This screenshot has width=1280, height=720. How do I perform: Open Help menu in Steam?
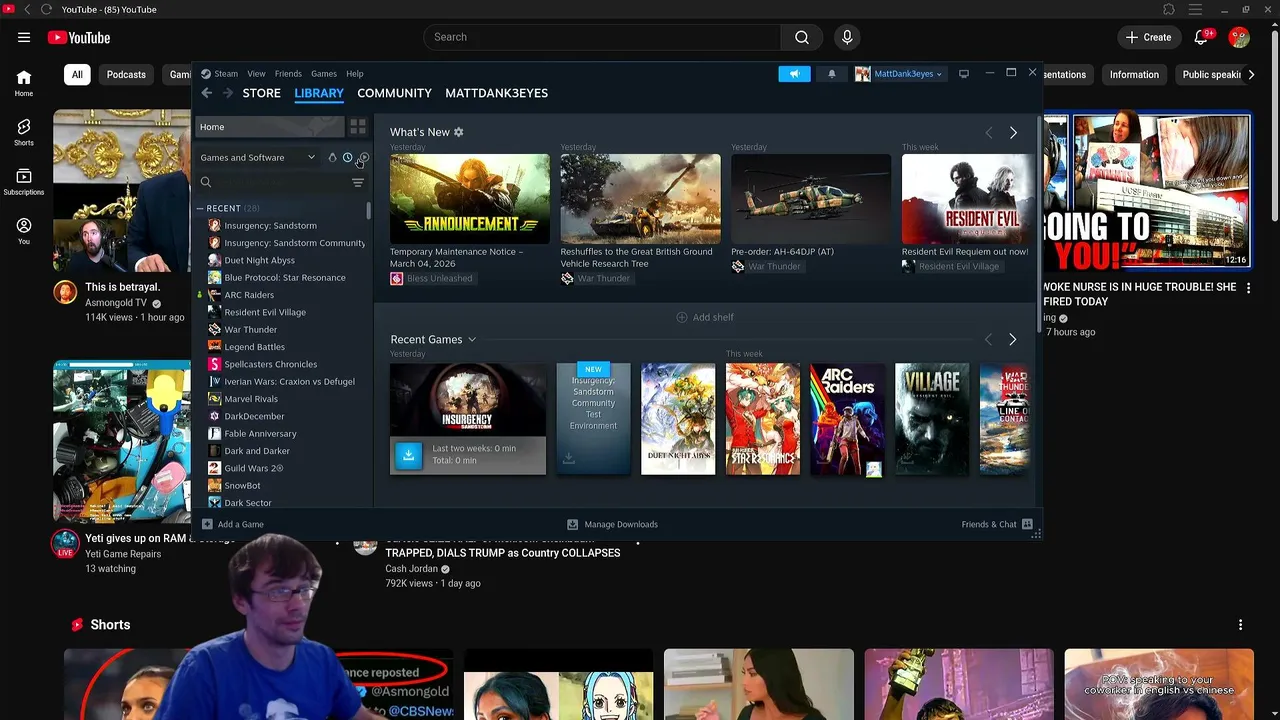point(355,74)
